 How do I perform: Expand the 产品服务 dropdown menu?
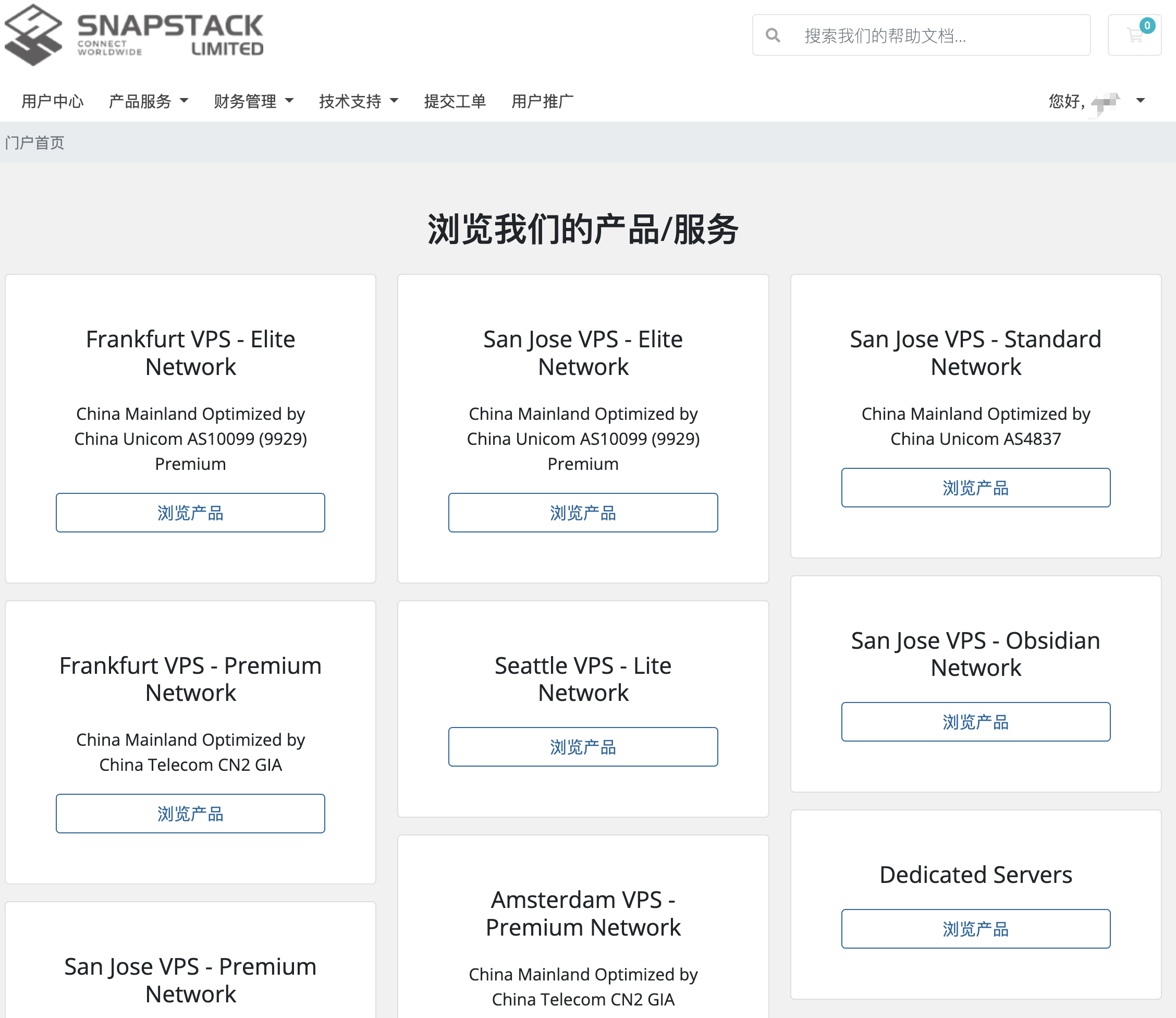[x=148, y=101]
